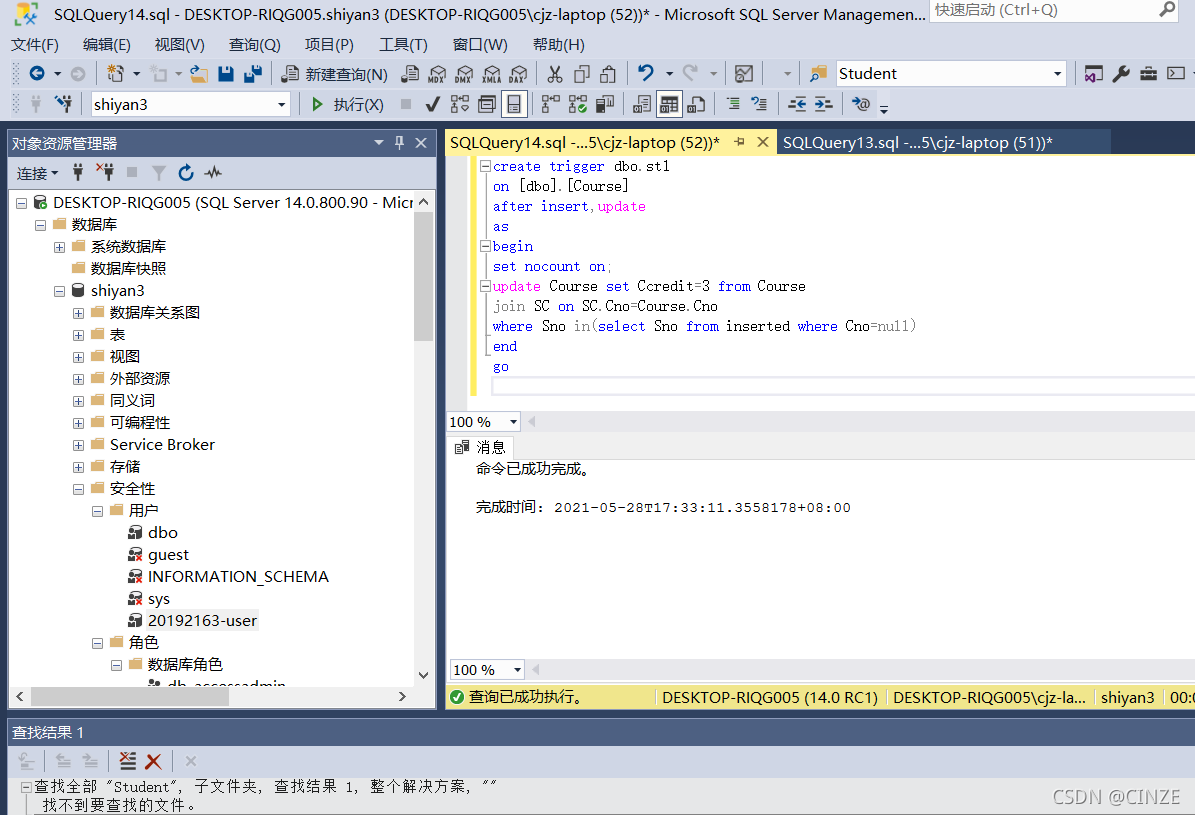The height and width of the screenshot is (815, 1195).
Task: Collapse the 安全性 tree node
Action: point(78,489)
